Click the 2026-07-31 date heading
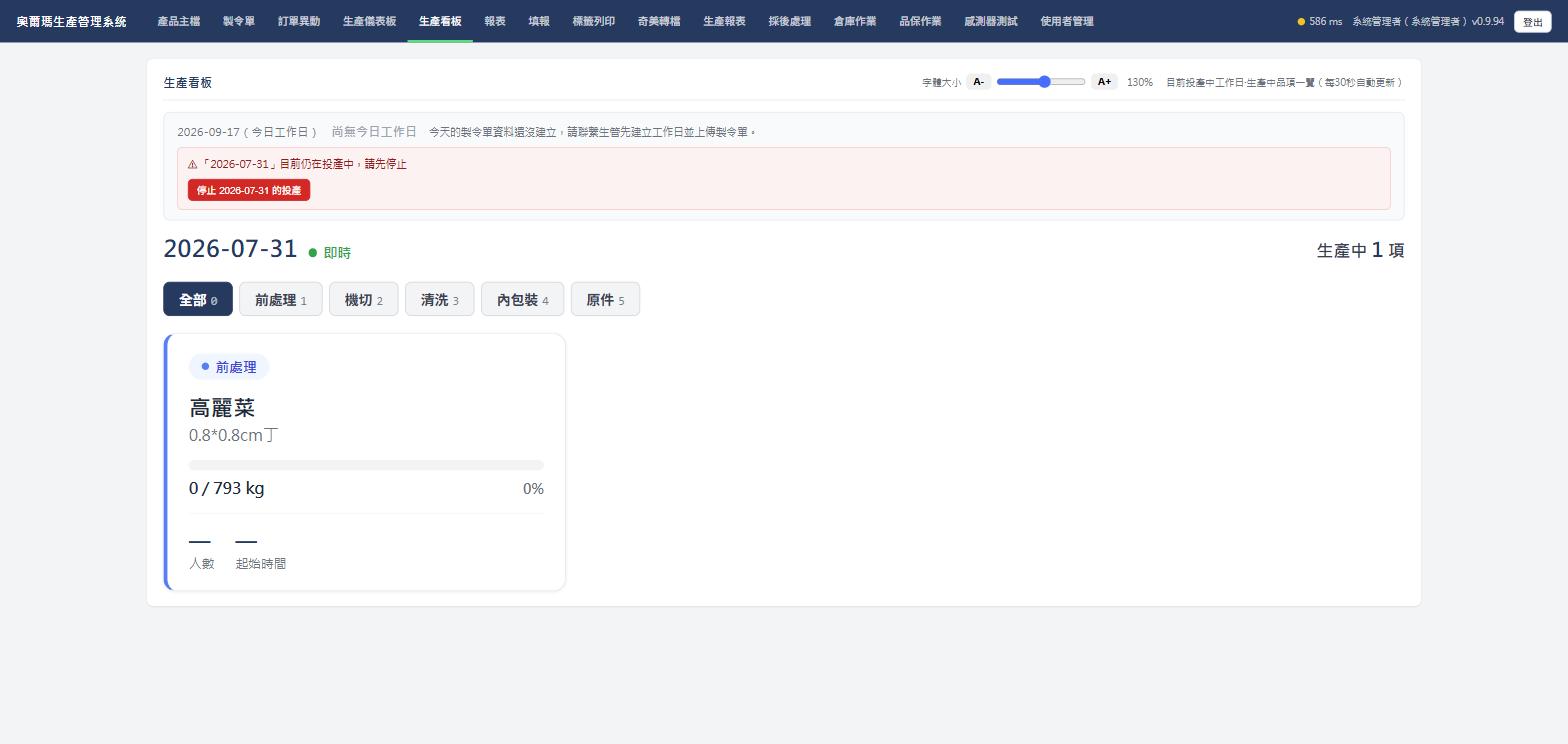Viewport: 1568px width, 744px height. (231, 249)
